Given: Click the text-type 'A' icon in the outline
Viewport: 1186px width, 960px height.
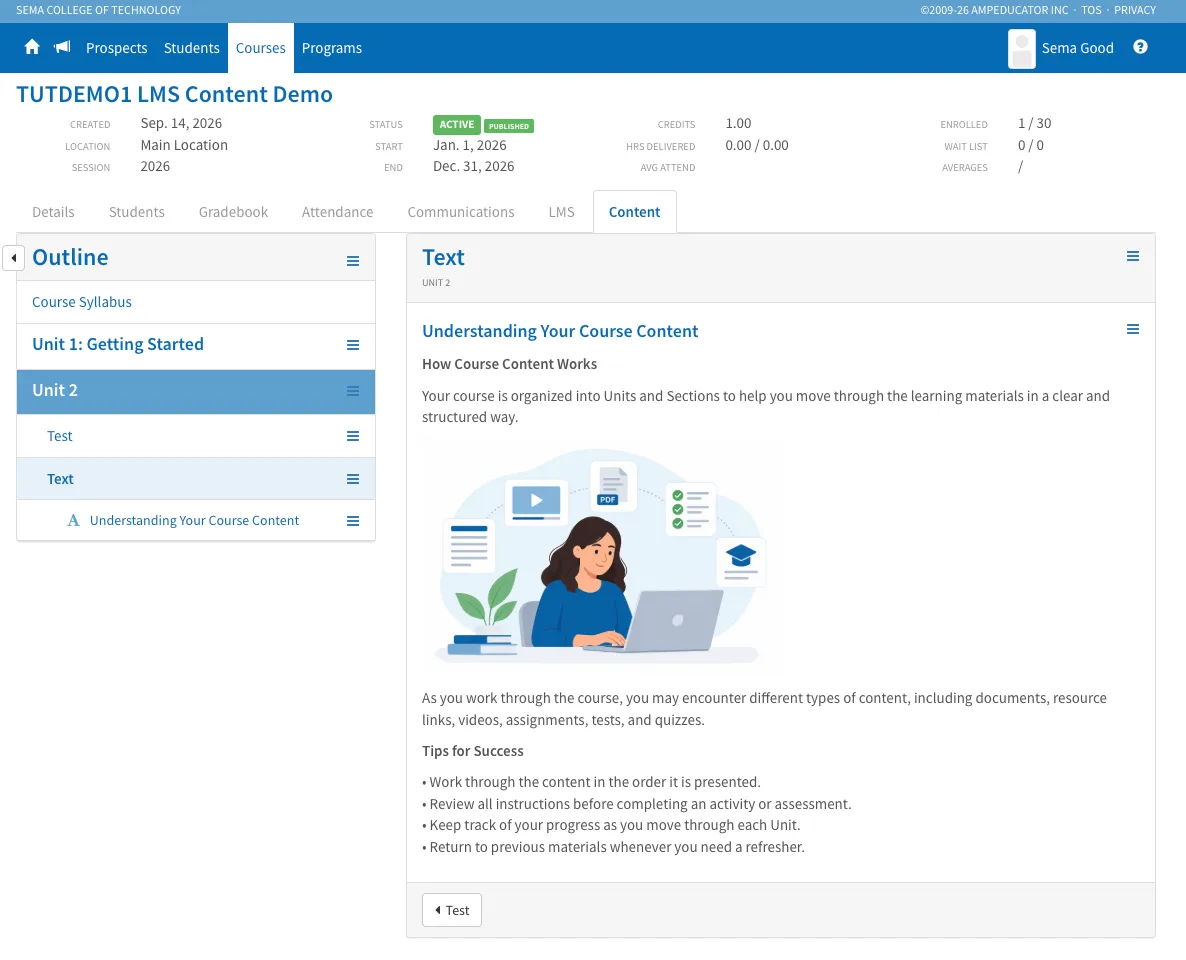Looking at the screenshot, I should 73,520.
